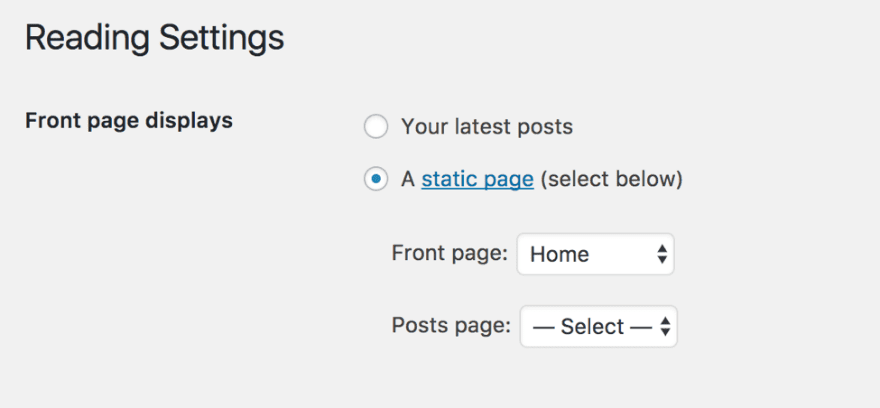
Task: Click the 'Posts page:' field label
Action: click(451, 327)
